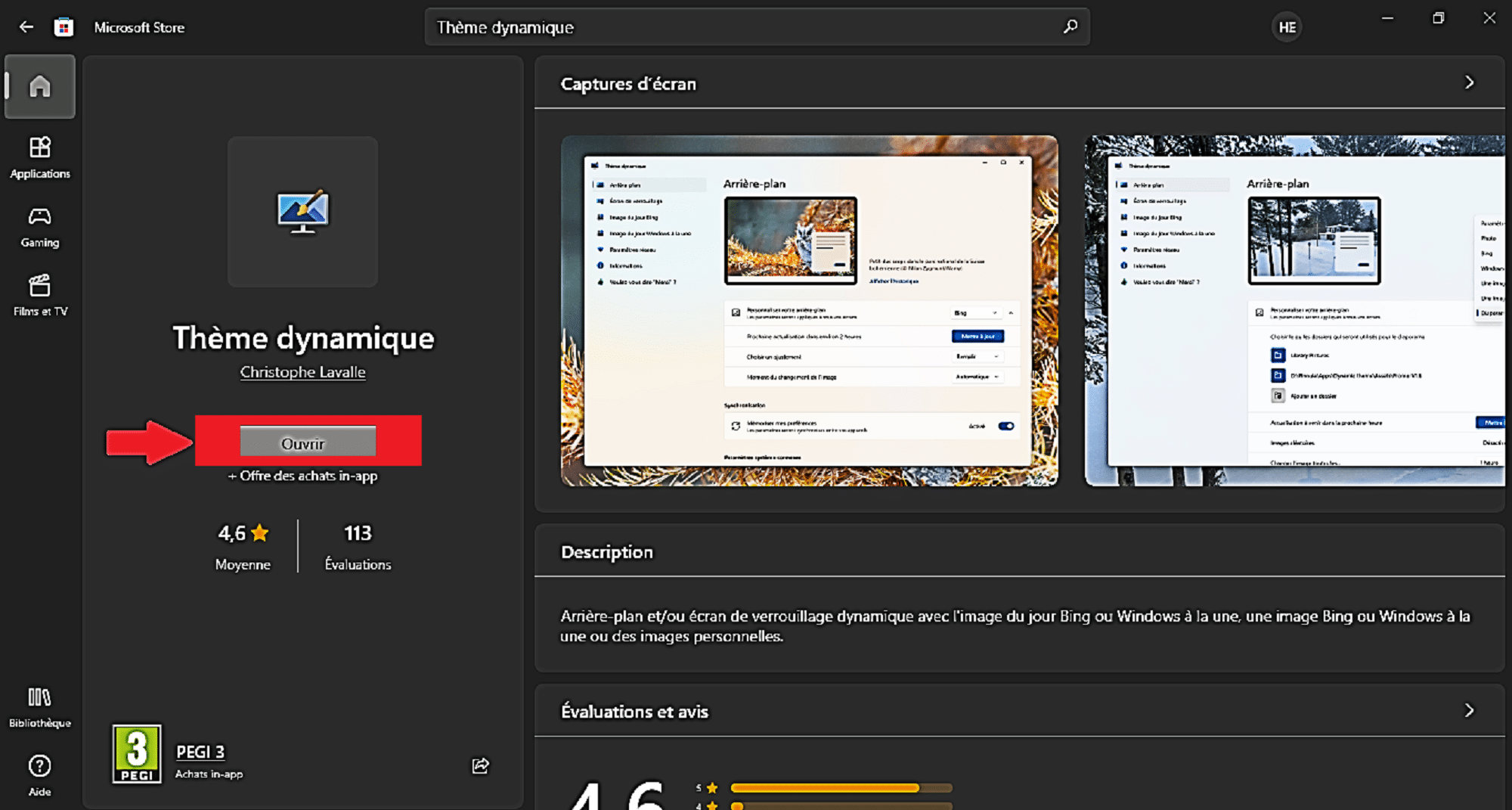Restore down the Store window

[1438, 18]
